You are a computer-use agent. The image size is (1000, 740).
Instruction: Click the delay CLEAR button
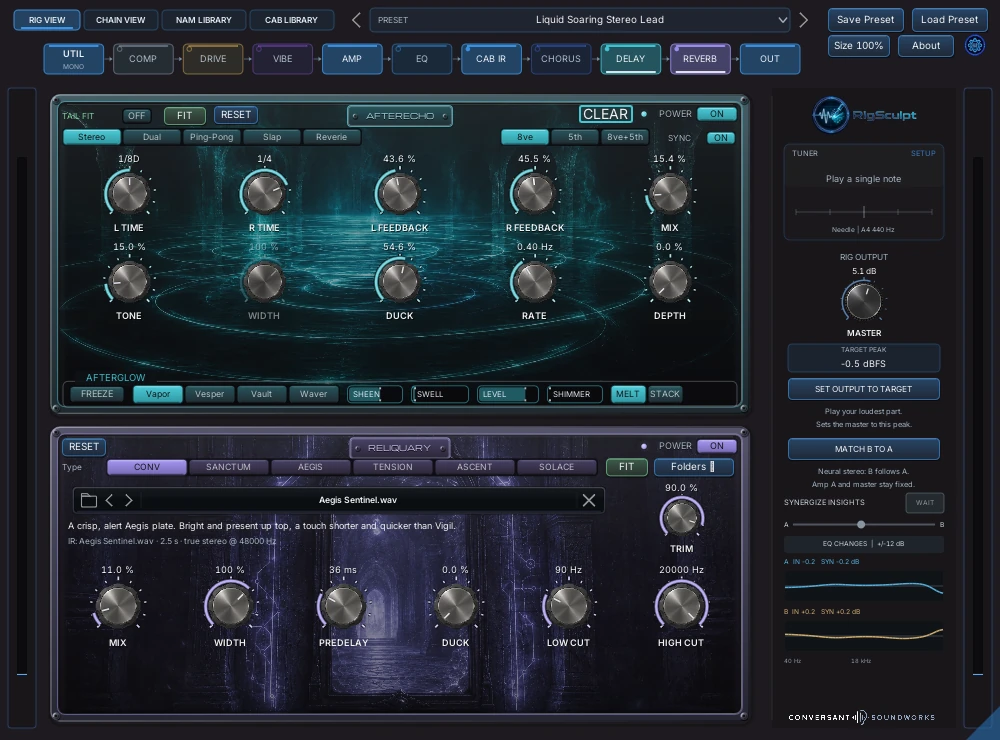(x=605, y=114)
